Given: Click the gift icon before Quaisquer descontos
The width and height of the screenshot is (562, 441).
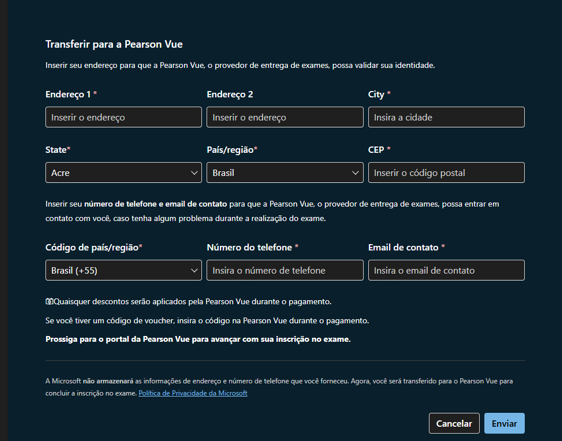Looking at the screenshot, I should click(x=49, y=302).
